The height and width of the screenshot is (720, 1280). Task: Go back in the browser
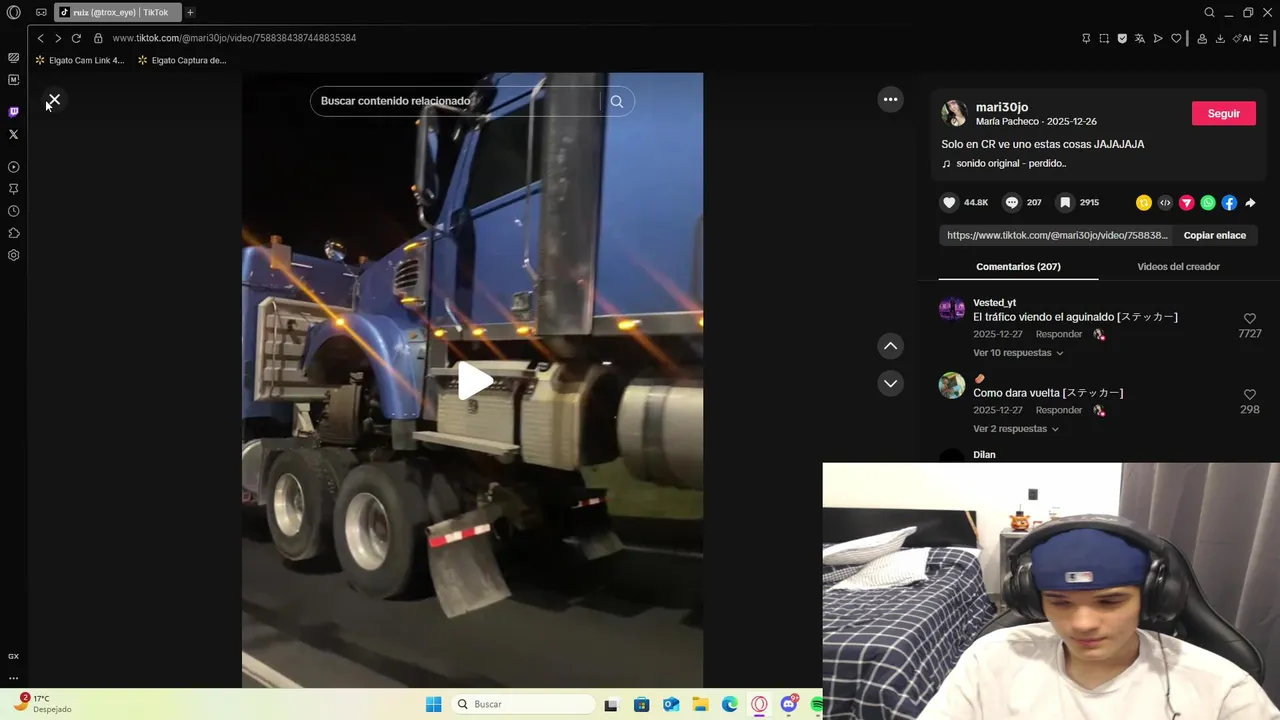(x=40, y=38)
